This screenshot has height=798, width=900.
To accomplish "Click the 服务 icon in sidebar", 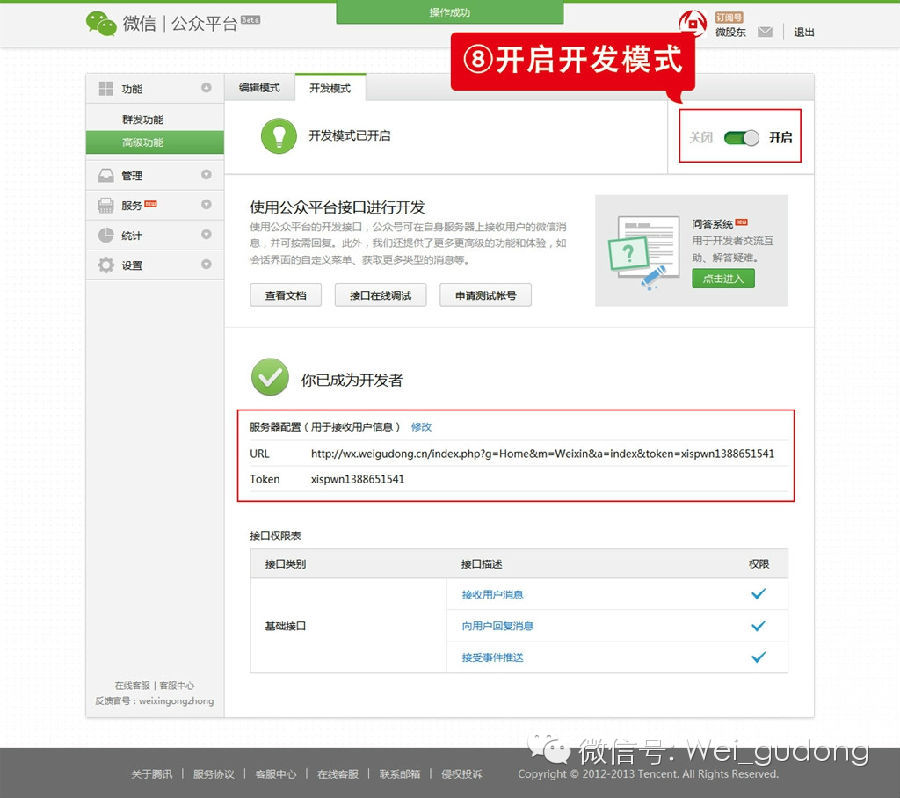I will pyautogui.click(x=106, y=206).
